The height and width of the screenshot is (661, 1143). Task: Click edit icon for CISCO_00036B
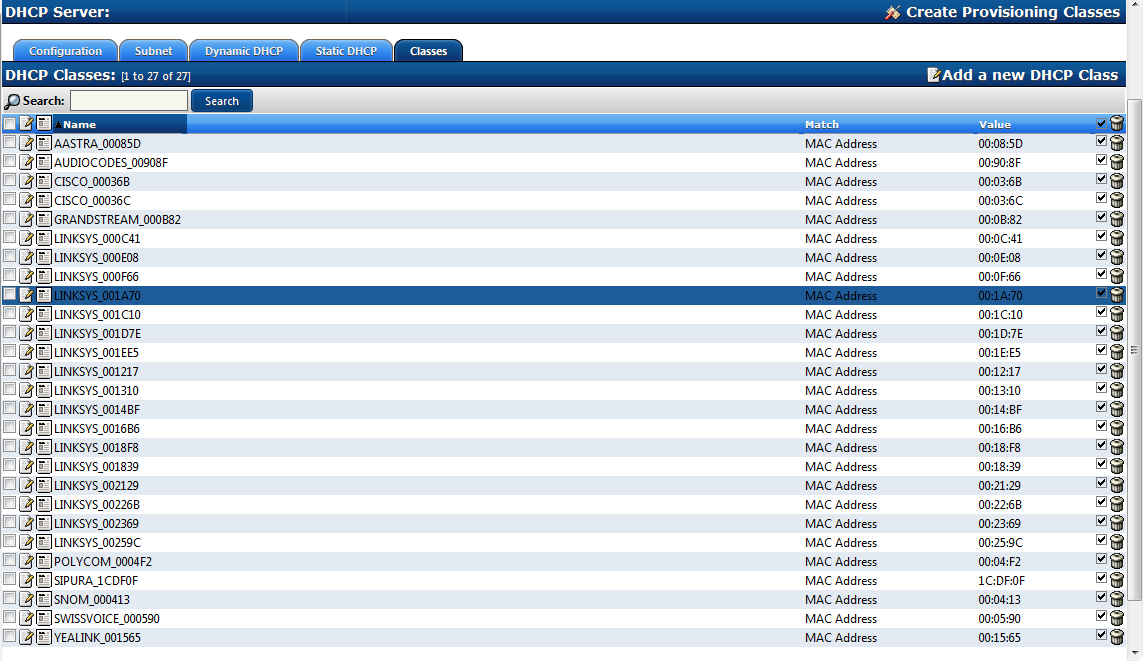point(27,181)
